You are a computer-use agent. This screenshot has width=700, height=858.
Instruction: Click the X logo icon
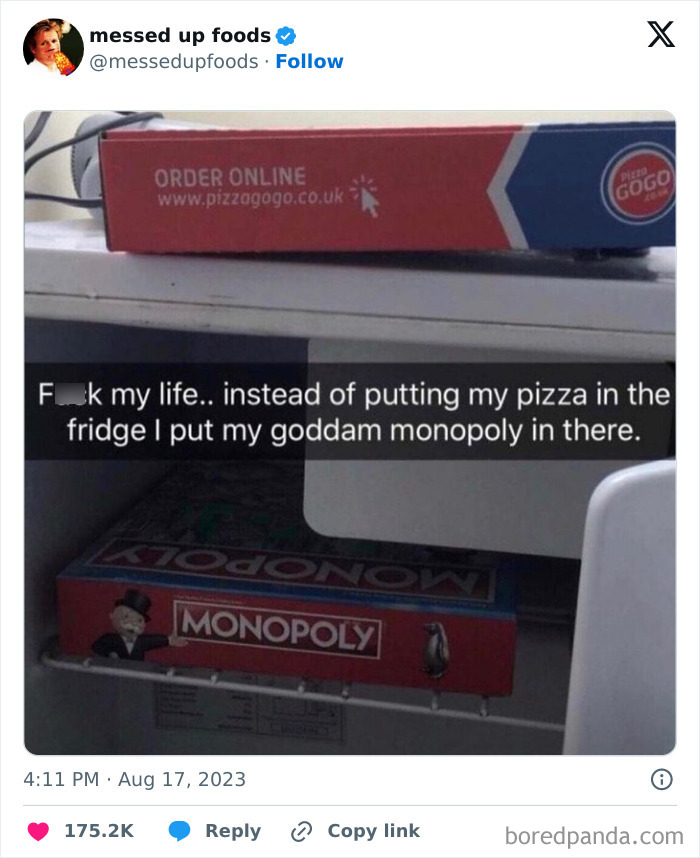pos(661,34)
